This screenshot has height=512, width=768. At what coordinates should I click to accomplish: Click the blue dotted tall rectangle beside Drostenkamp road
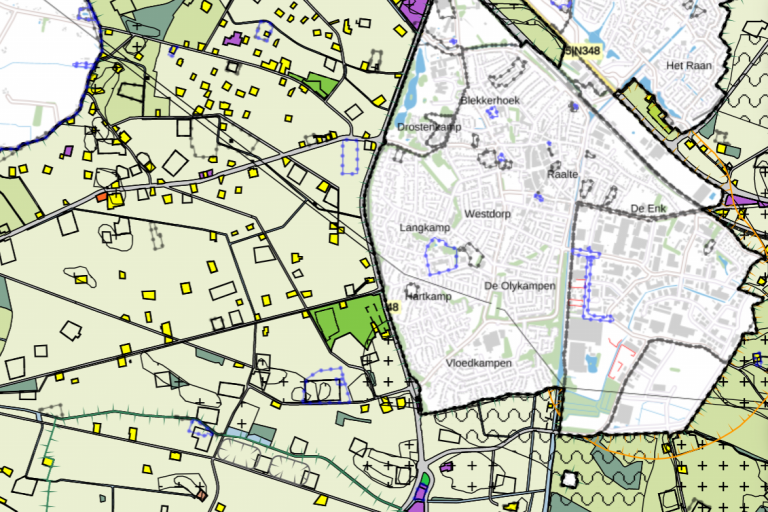point(350,157)
